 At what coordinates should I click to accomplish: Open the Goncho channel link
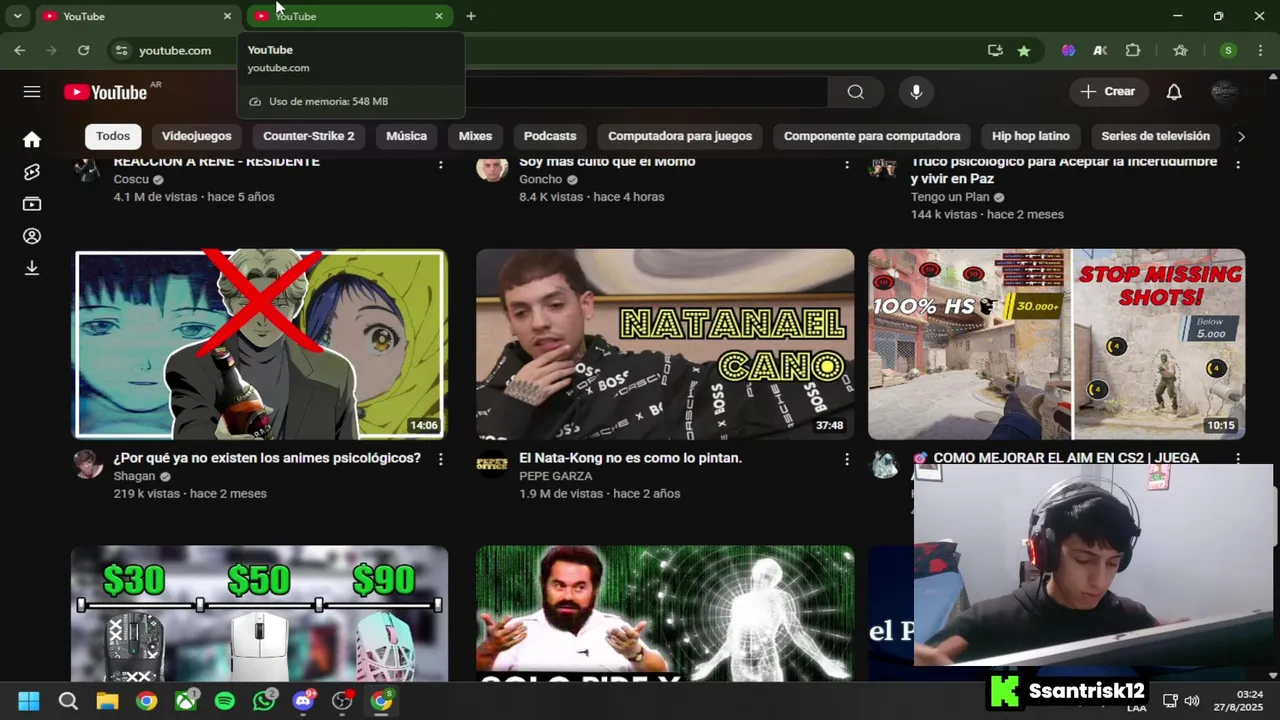tap(540, 180)
